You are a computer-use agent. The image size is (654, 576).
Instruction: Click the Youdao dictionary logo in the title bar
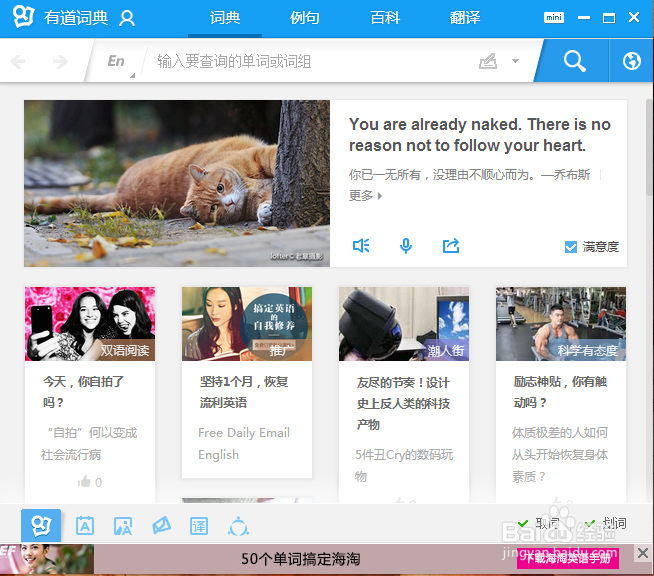pos(23,17)
